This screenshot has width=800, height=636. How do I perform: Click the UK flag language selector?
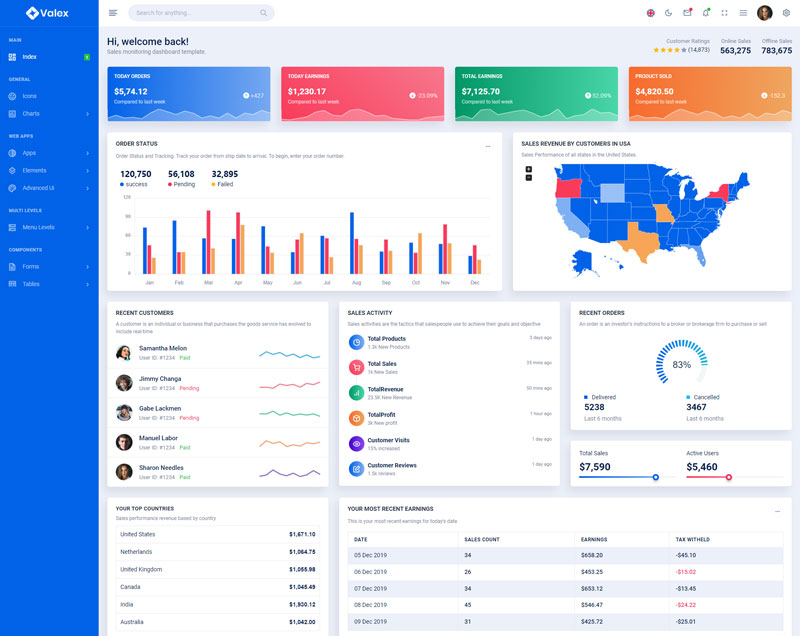point(650,13)
